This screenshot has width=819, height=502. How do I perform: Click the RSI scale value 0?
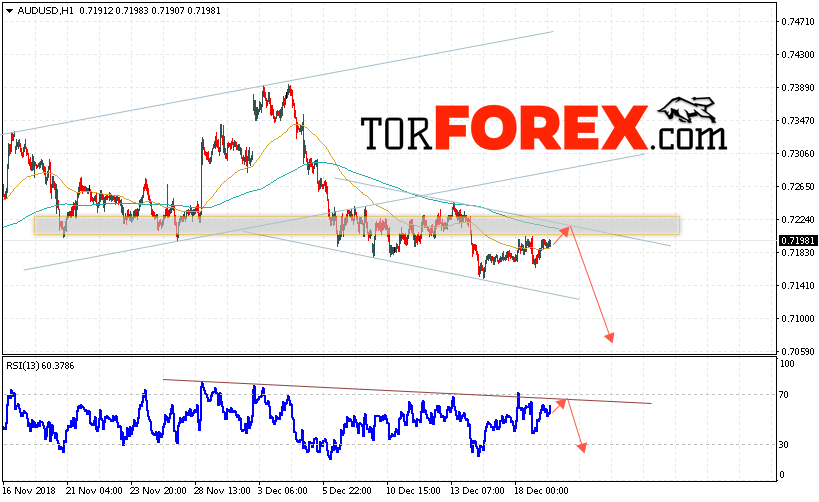(782, 475)
